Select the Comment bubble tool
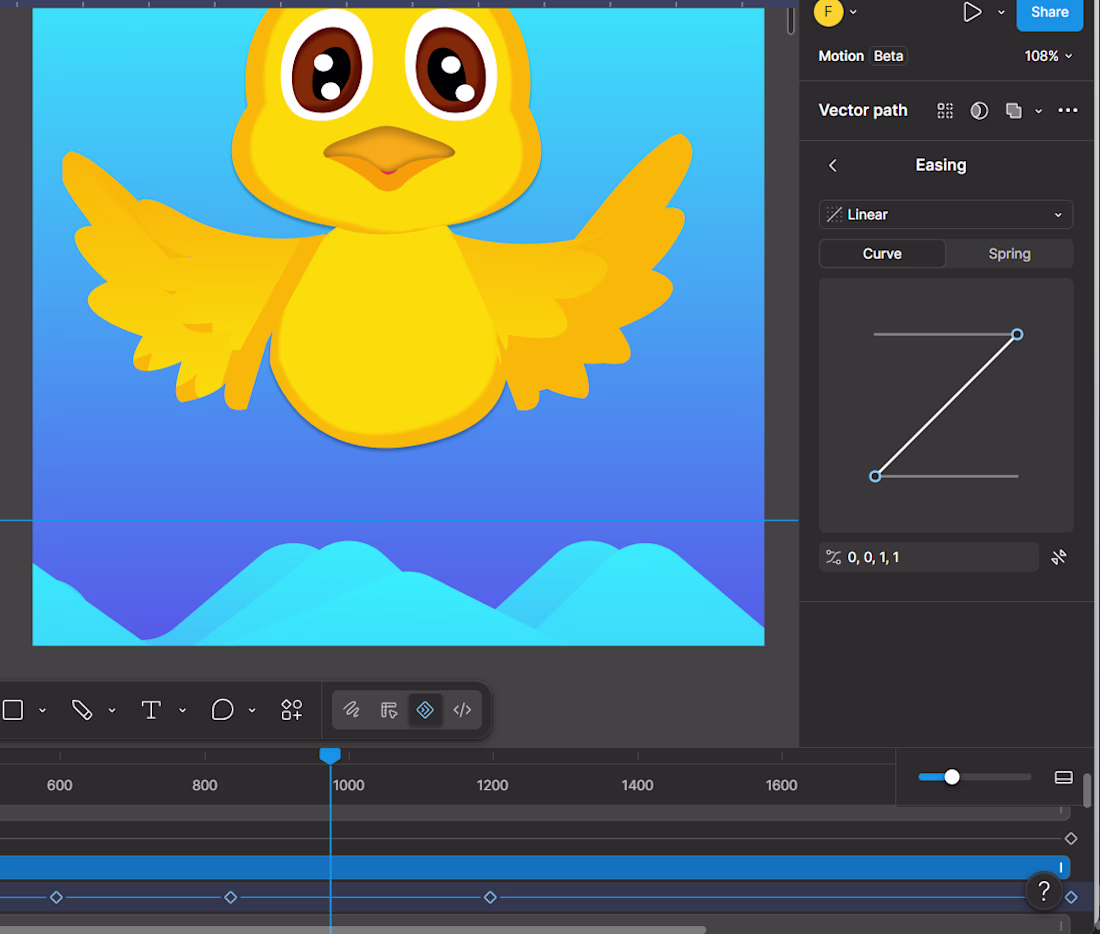The image size is (1100, 934). (222, 710)
